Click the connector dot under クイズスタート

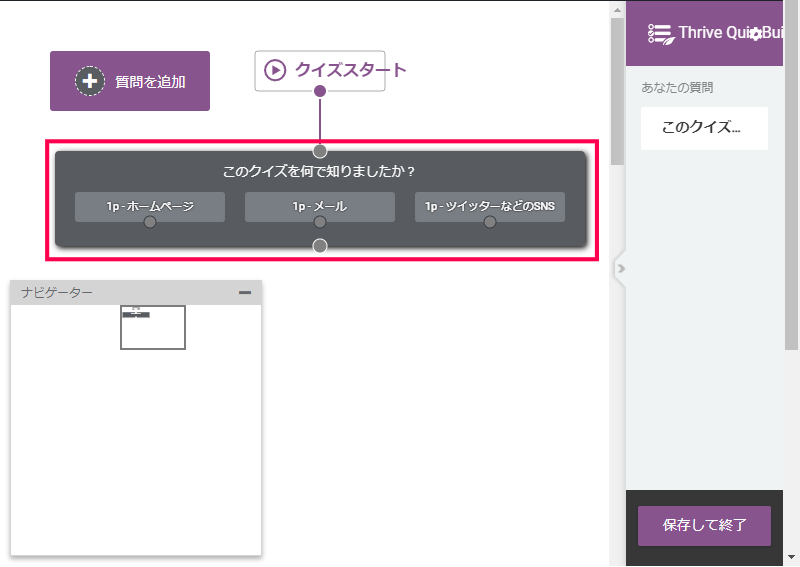pos(320,91)
